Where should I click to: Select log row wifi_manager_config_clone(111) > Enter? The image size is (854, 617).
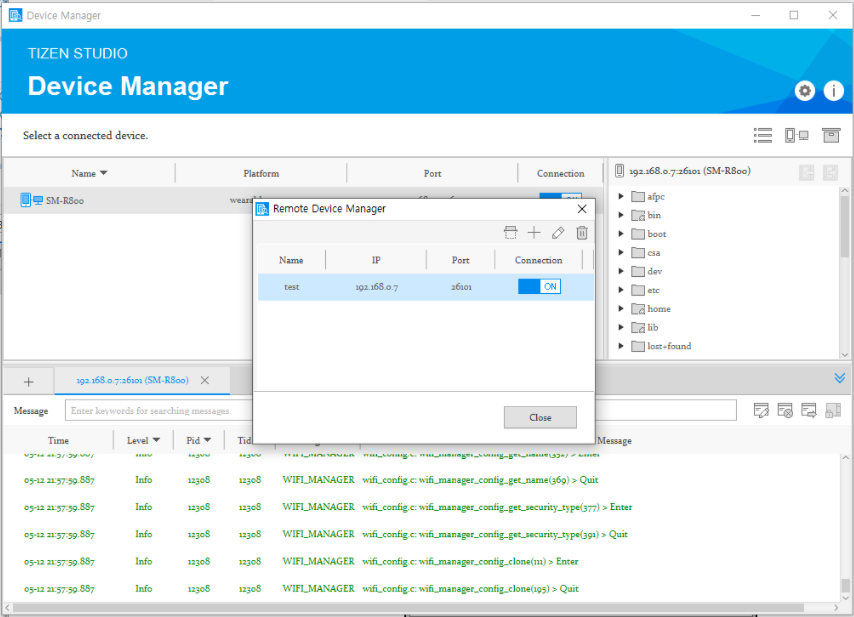(x=422, y=561)
